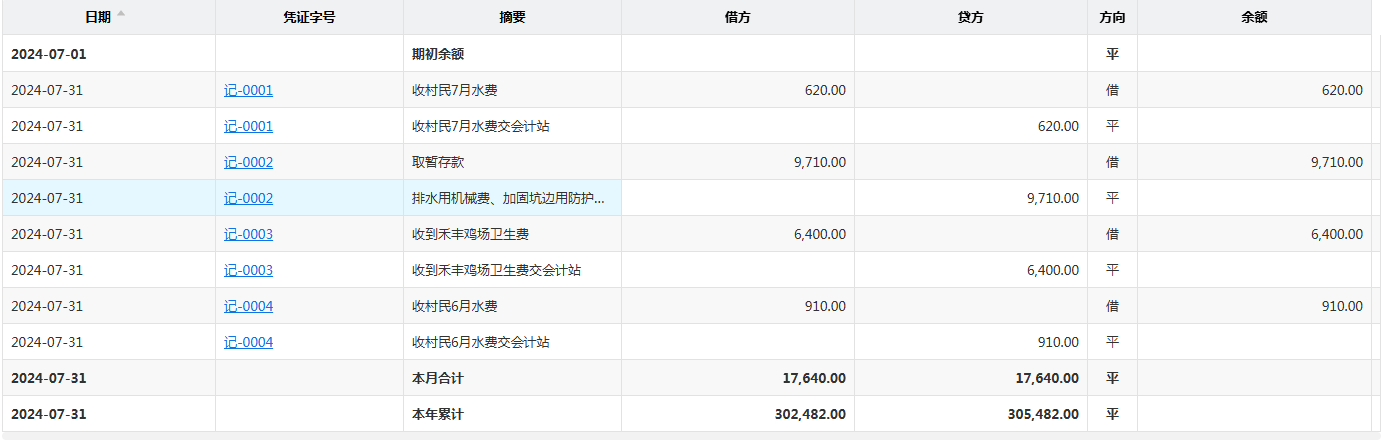Viewport: 1381px width, 443px height.
Task: Open voucher link for 收村民6月水费交会计站 row
Action: pyautogui.click(x=248, y=342)
